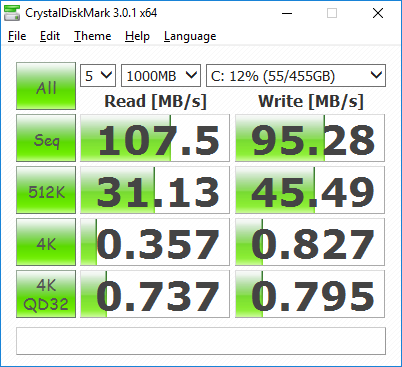
Task: Select the 4K write result 0.827
Action: (x=310, y=242)
